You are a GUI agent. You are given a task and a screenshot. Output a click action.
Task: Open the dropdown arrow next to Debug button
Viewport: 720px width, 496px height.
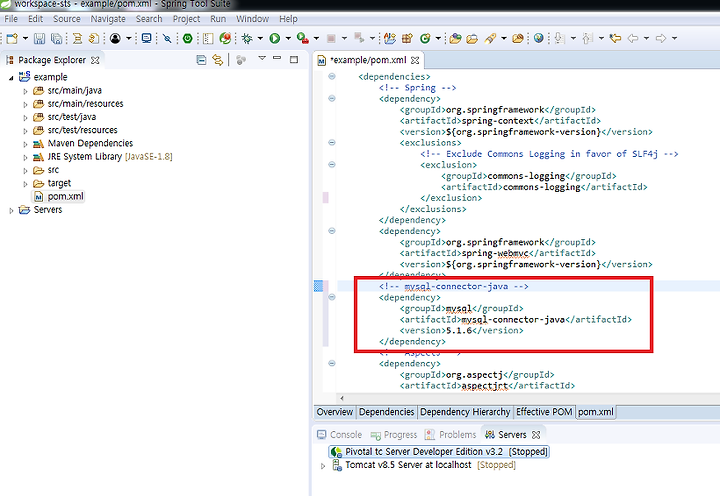tap(260, 39)
